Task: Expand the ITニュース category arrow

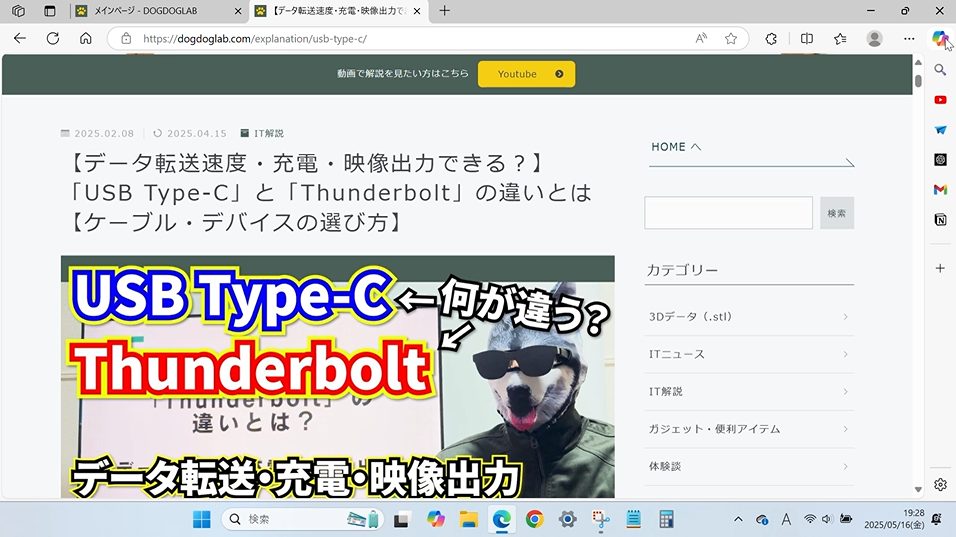Action: click(845, 354)
